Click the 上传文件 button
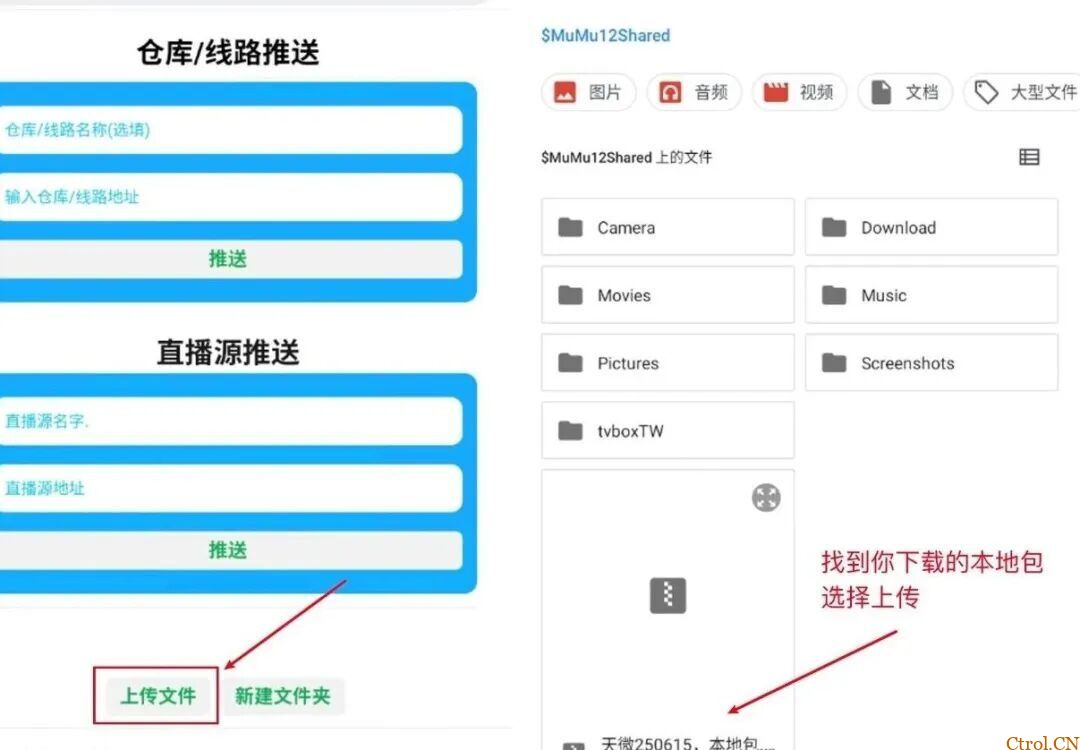Screen dimensions: 1080x750 [x=158, y=696]
